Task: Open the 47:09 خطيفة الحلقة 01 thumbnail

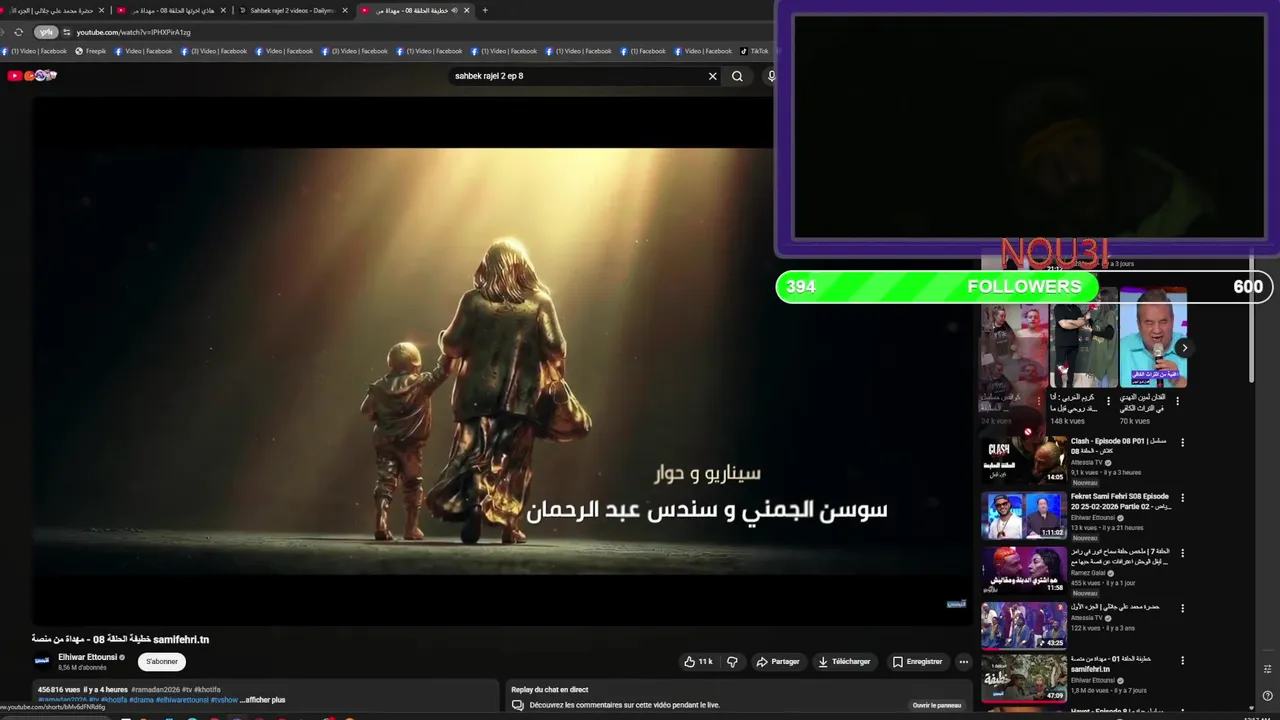Action: point(1023,679)
